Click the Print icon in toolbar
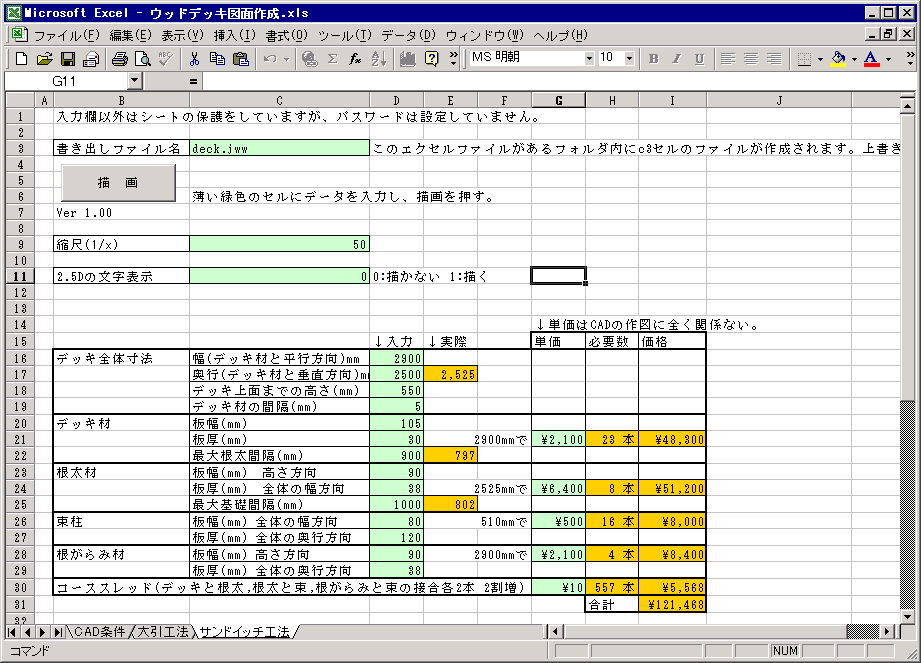Viewport: 921px width, 663px height. click(119, 59)
